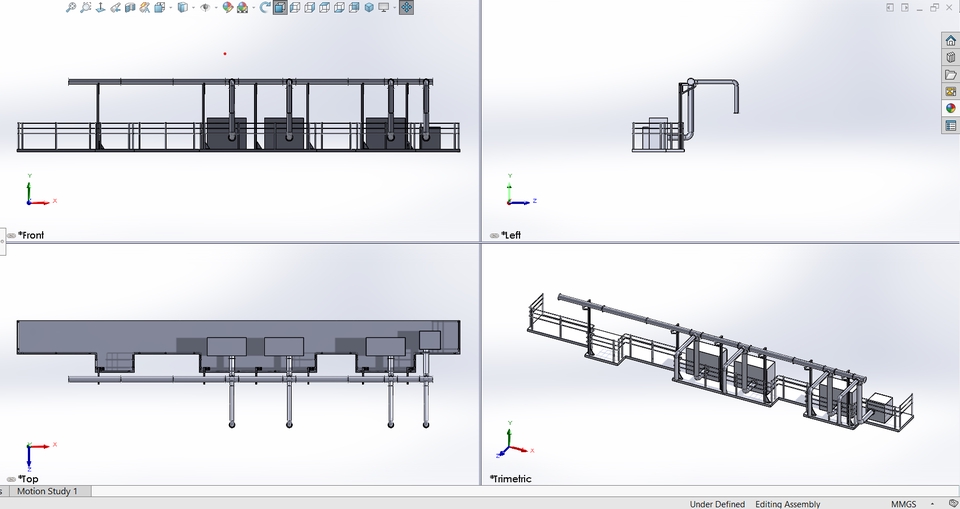The image size is (960, 509).
Task: Toggle the link icon beside *Top
Action: coord(11,479)
